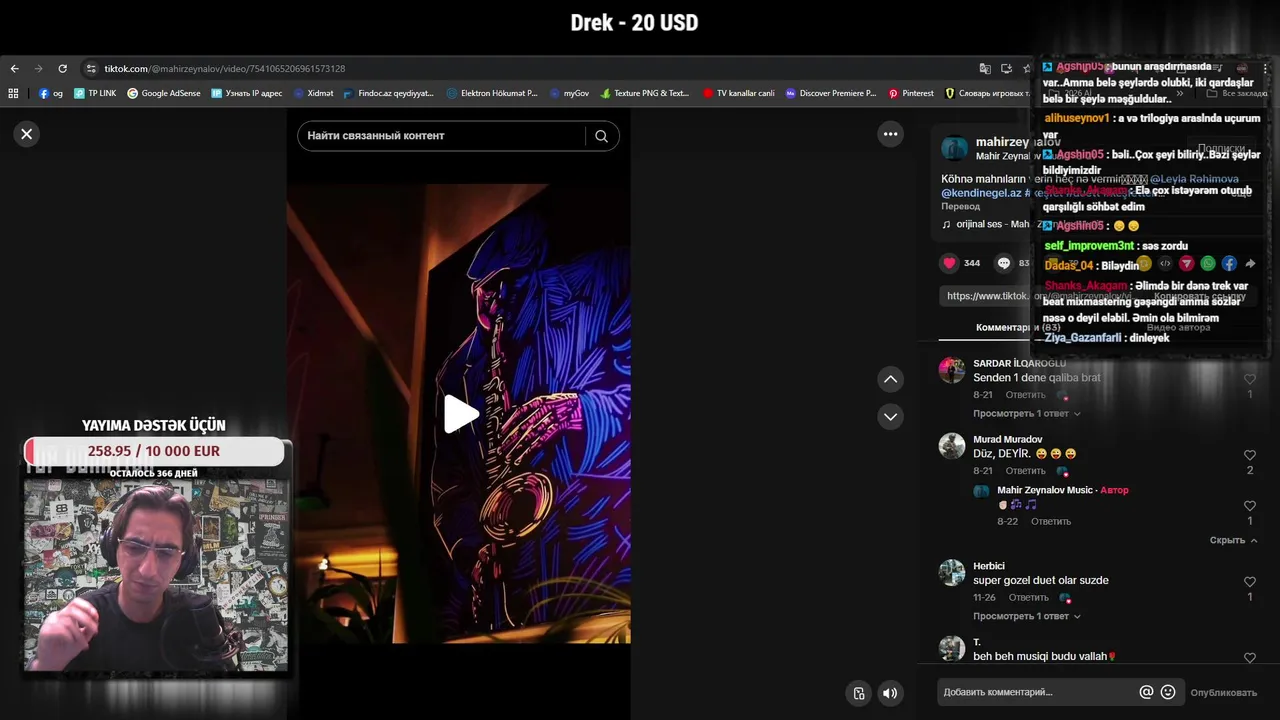This screenshot has width=1280, height=720.
Task: Open the Google AdSense bookmark
Action: tap(164, 93)
